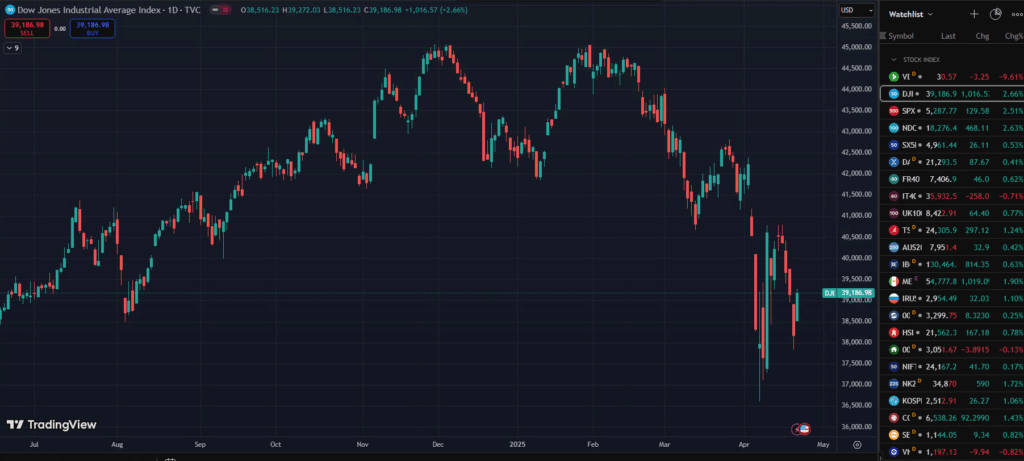Click the row with last price 6,538.26
This screenshot has height=461, width=1024.
pyautogui.click(x=952, y=417)
